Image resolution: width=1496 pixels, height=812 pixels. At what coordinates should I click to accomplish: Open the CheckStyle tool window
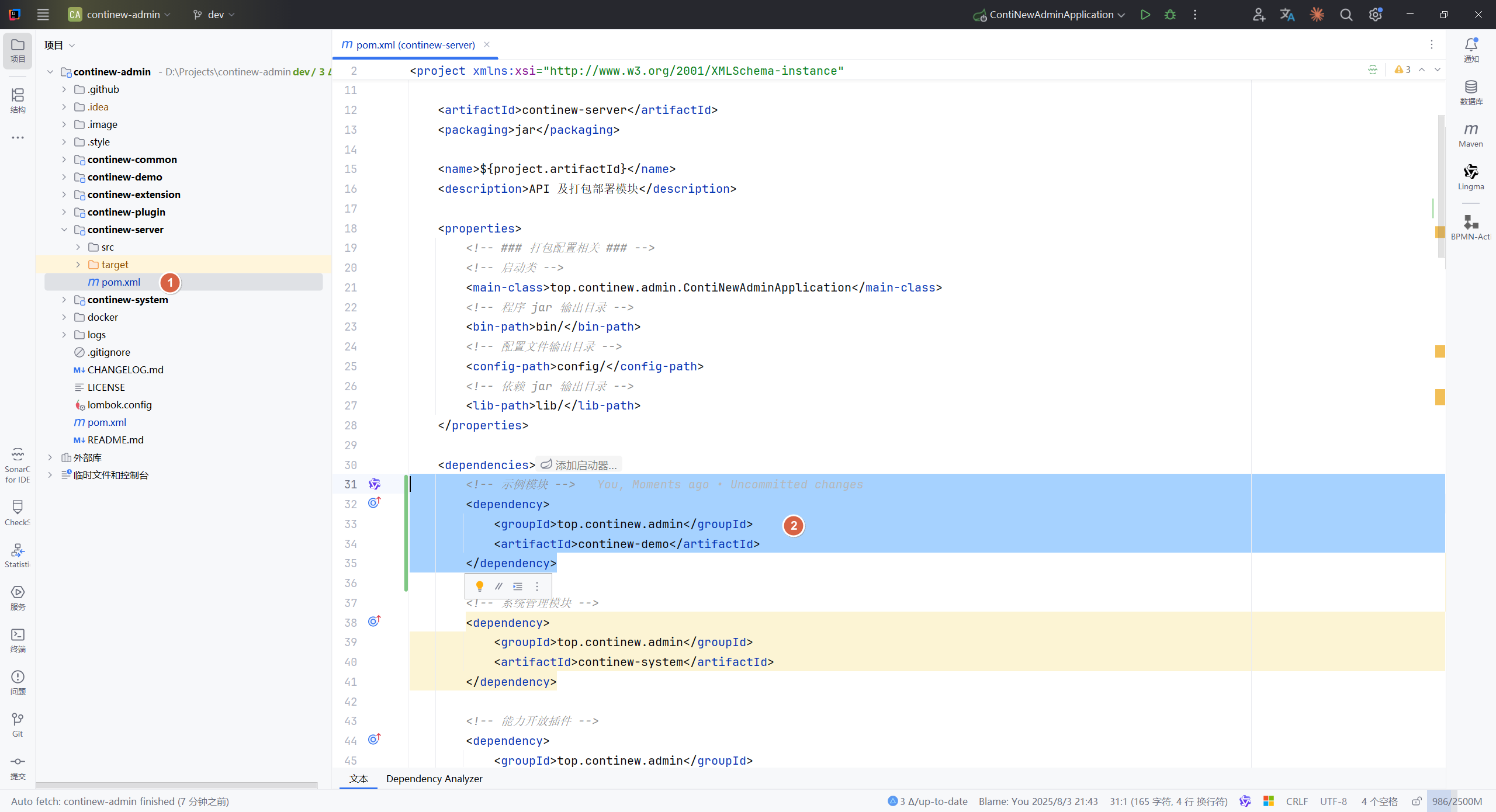coord(18,513)
